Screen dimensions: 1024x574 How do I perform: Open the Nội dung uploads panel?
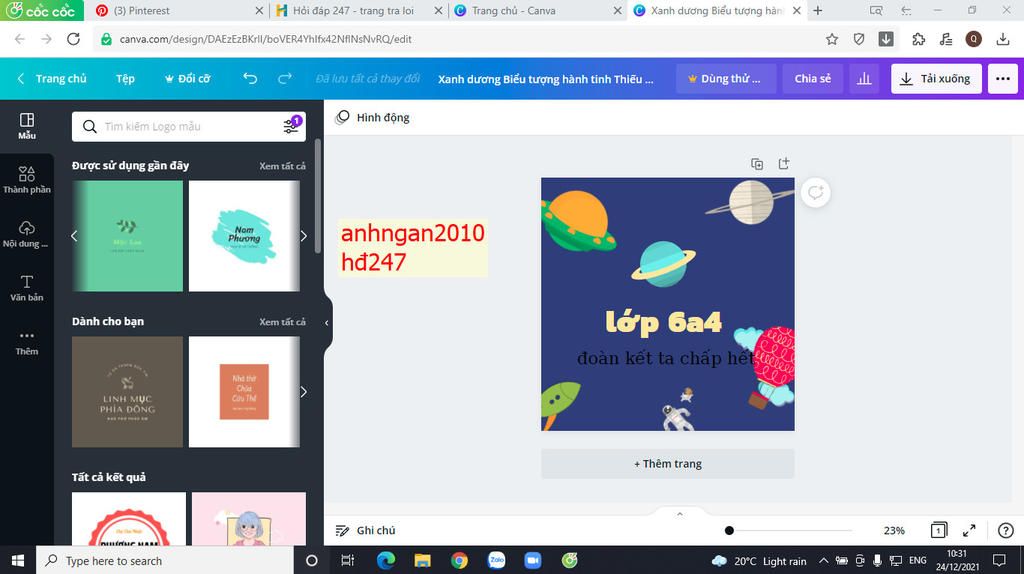(x=27, y=234)
